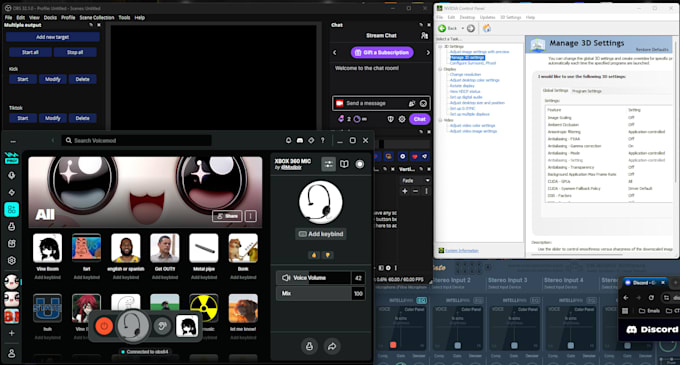
Task: Click the Share button on the All banner
Action: (x=227, y=216)
